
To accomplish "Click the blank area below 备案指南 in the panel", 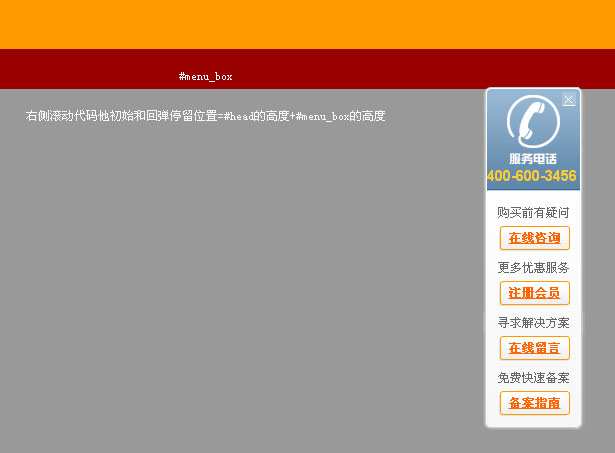I will click(x=533, y=422).
